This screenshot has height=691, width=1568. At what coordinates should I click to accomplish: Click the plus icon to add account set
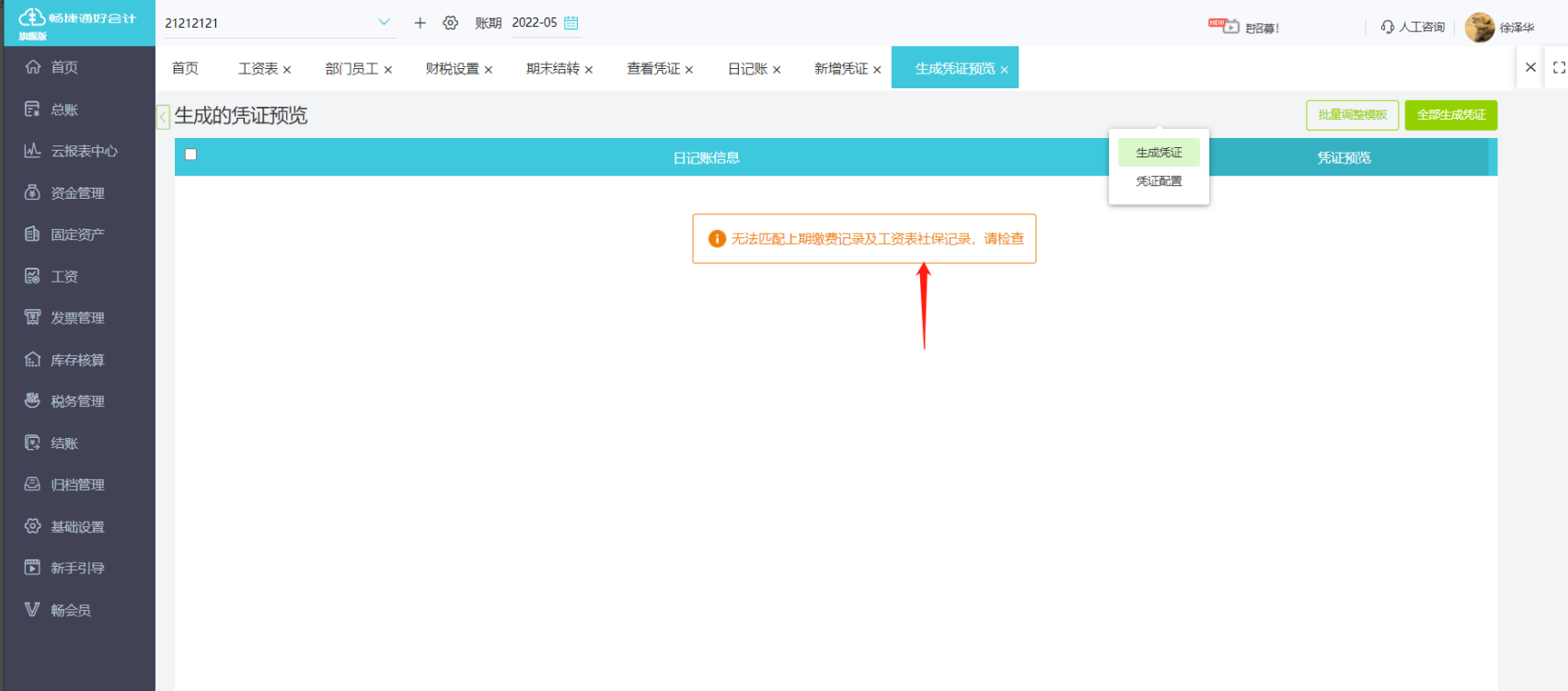pos(420,23)
